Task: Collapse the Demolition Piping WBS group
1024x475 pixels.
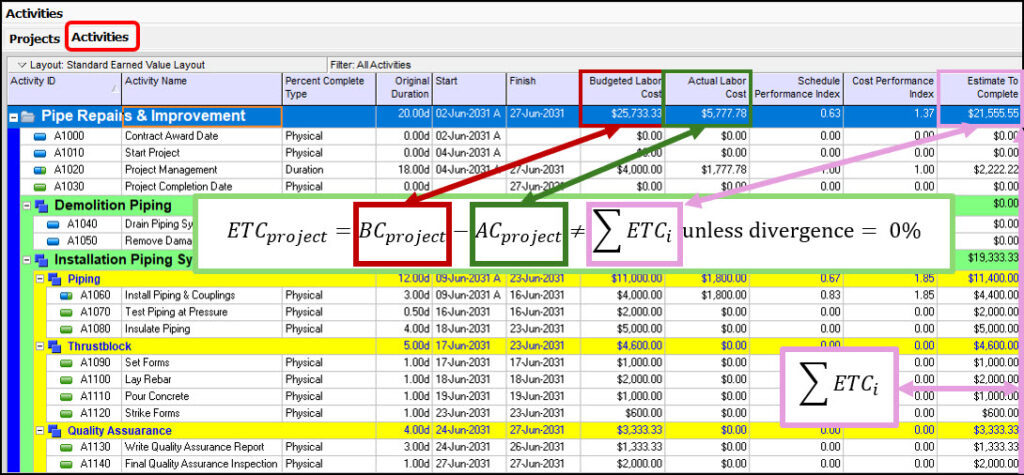Action: click(x=27, y=206)
